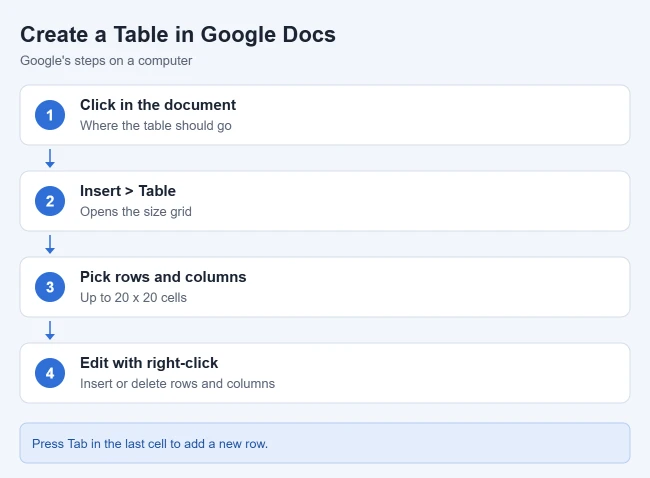The width and height of the screenshot is (650, 478).
Task: Click the 'Insert > Table' step title
Action: [x=128, y=191]
